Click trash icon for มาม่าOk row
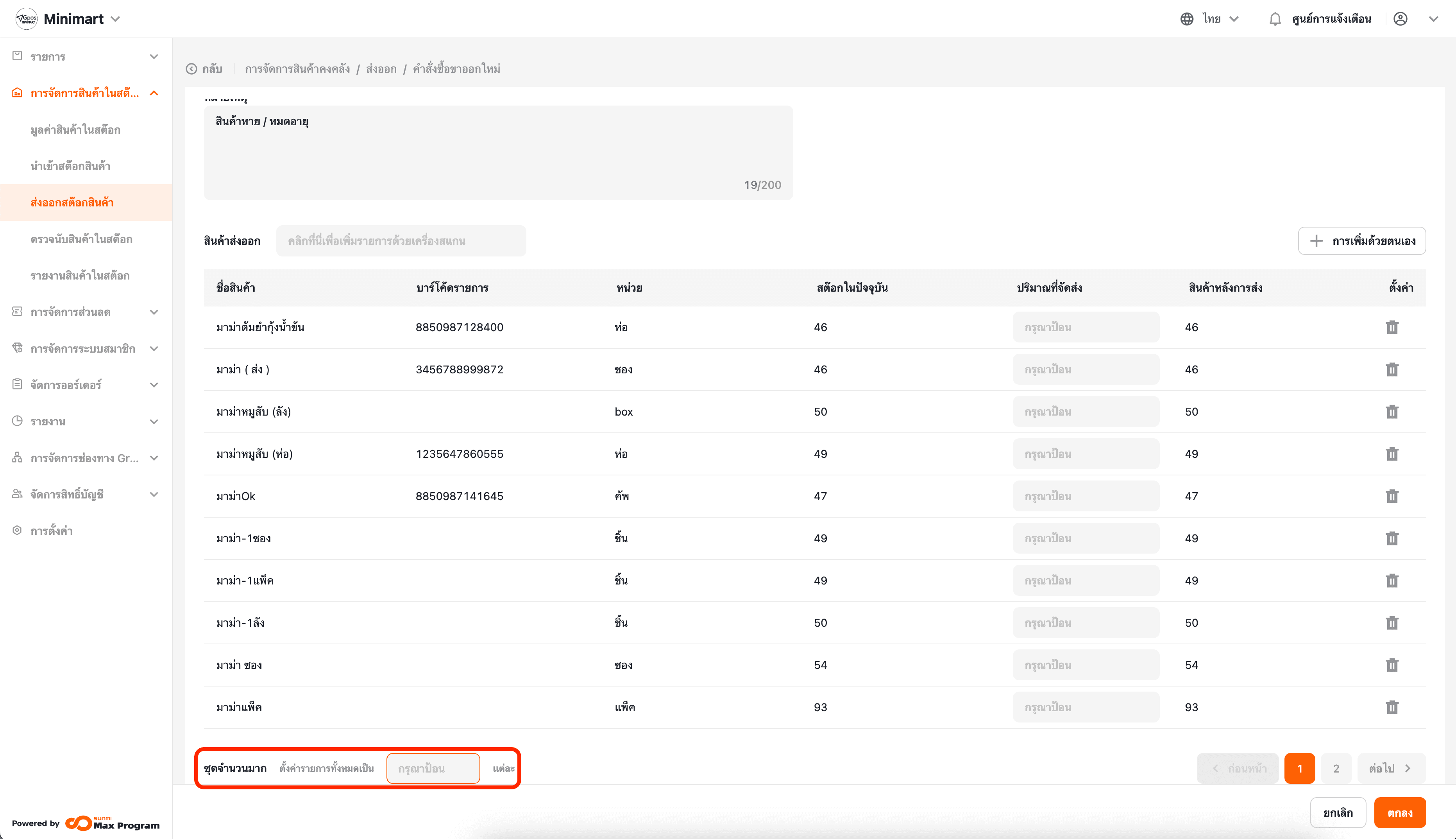The image size is (1456, 839). [x=1392, y=496]
